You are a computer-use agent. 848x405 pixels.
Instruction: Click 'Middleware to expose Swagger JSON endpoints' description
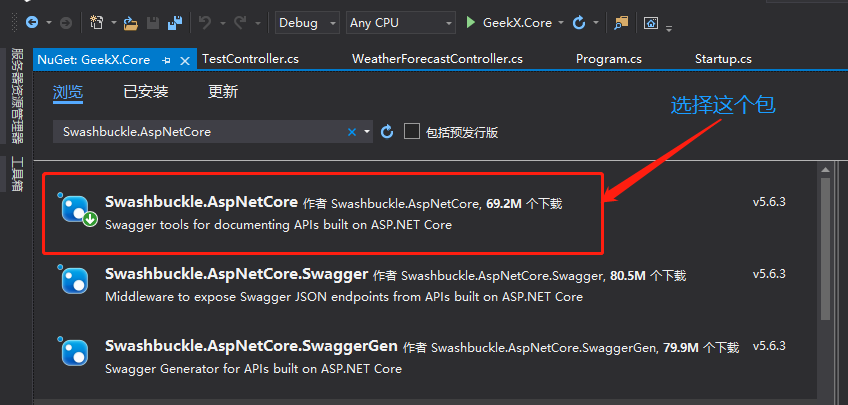[344, 296]
